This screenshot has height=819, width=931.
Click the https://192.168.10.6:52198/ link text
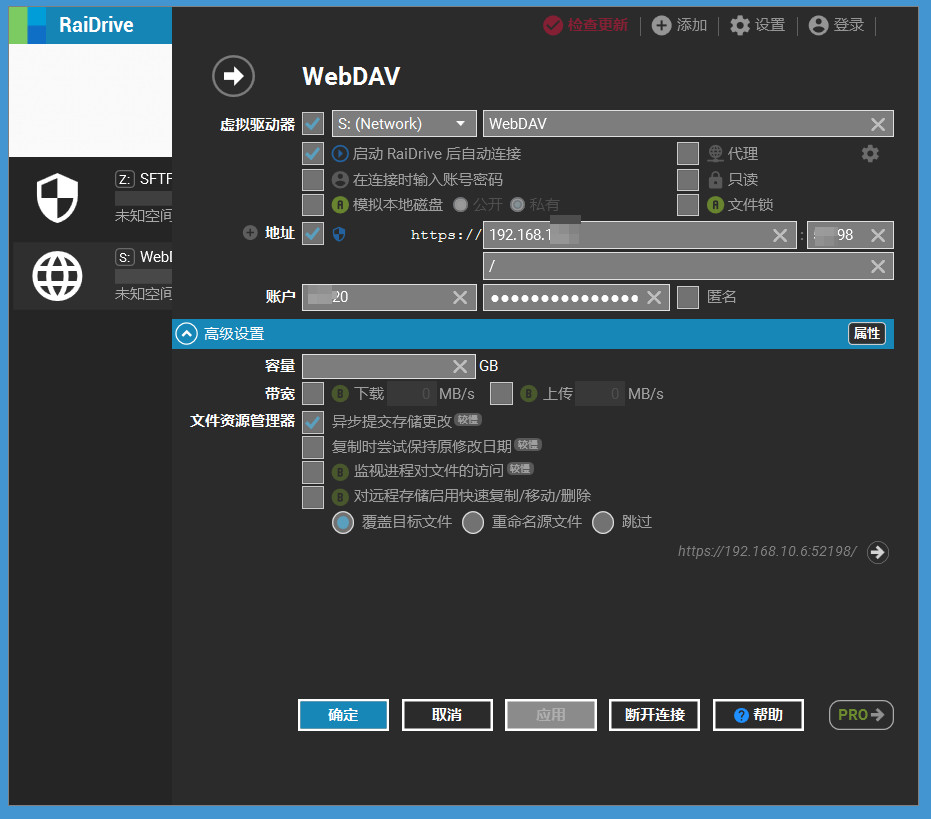point(767,552)
